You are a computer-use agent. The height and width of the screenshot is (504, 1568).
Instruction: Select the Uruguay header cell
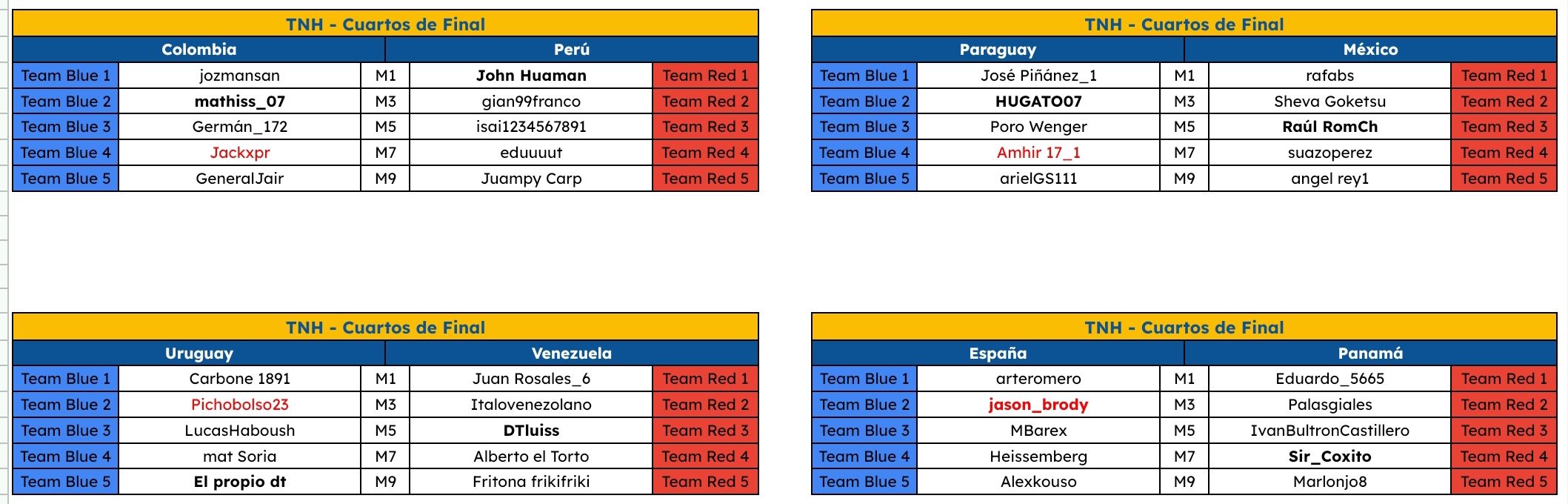(x=198, y=354)
